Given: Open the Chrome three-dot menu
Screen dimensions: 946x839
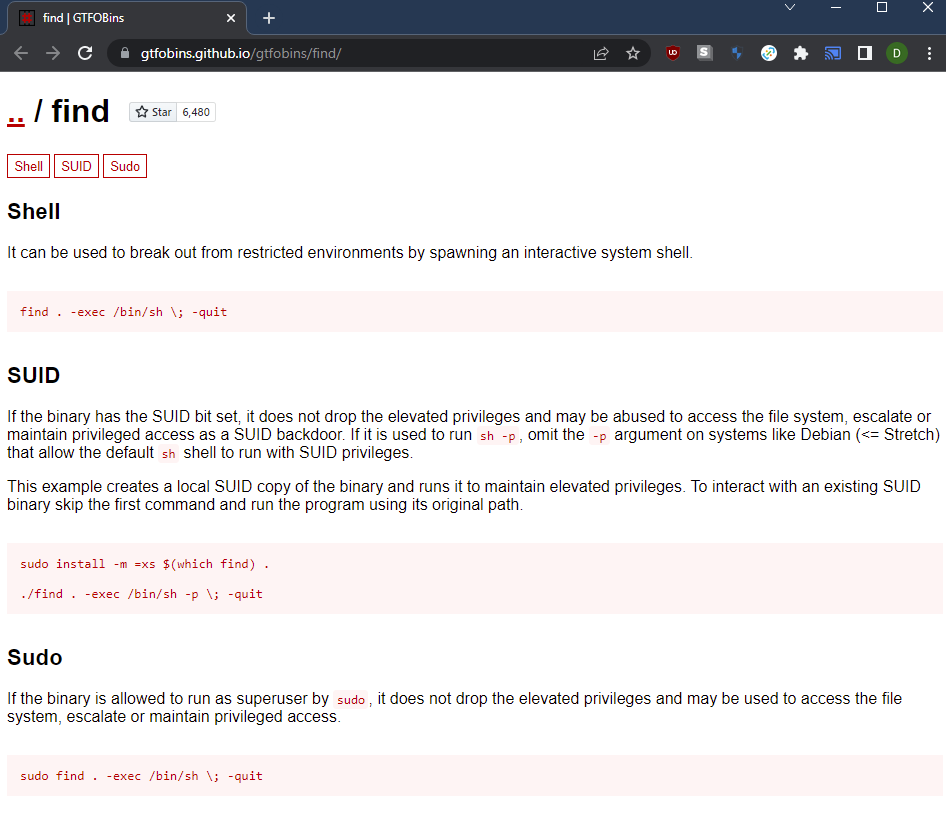Looking at the screenshot, I should [929, 53].
